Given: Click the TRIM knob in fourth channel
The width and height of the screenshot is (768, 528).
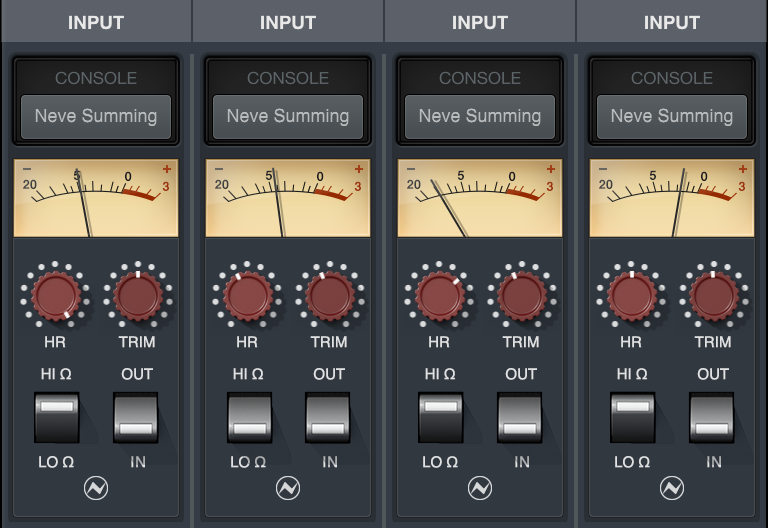Looking at the screenshot, I should [x=714, y=296].
